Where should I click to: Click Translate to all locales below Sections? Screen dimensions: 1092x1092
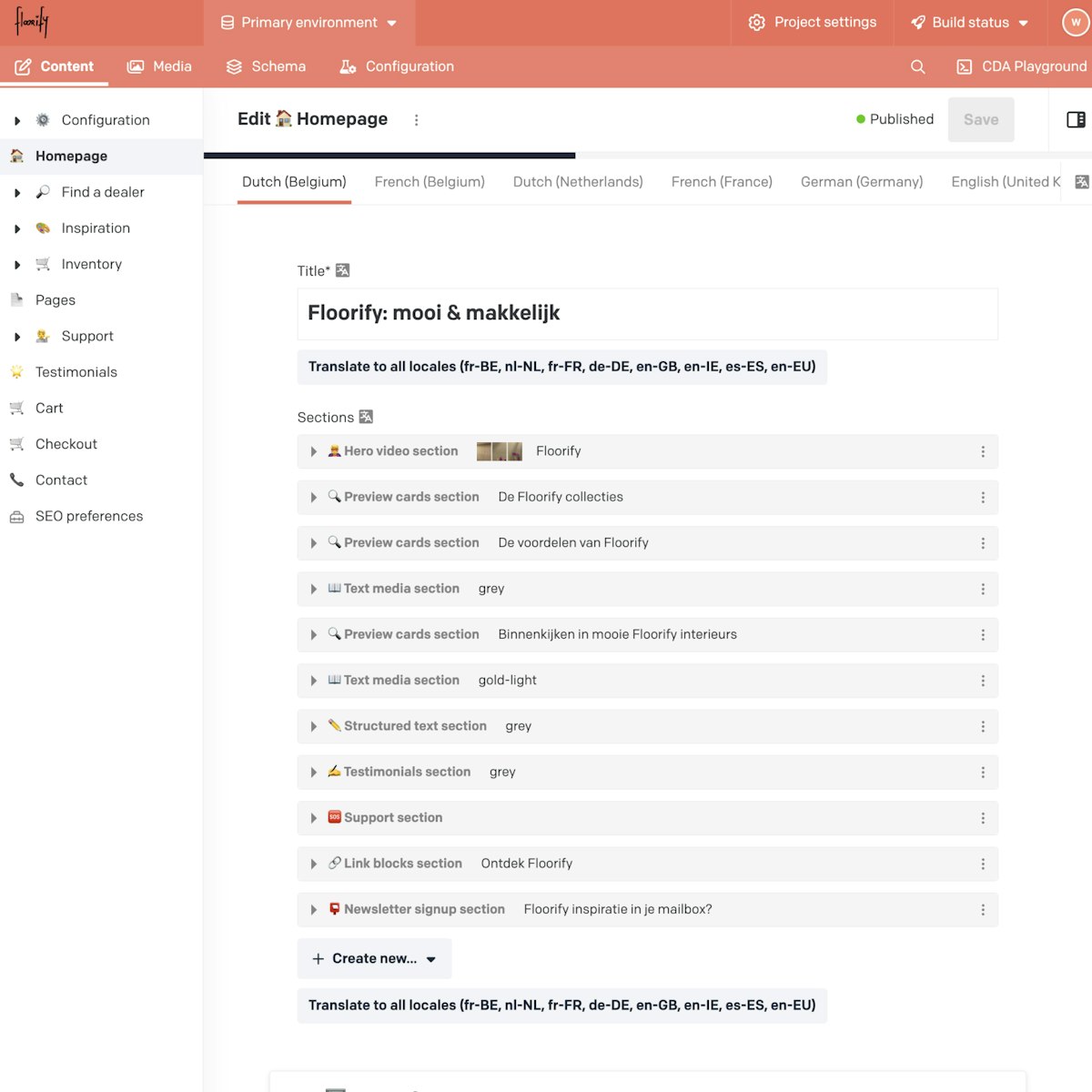(x=562, y=1006)
